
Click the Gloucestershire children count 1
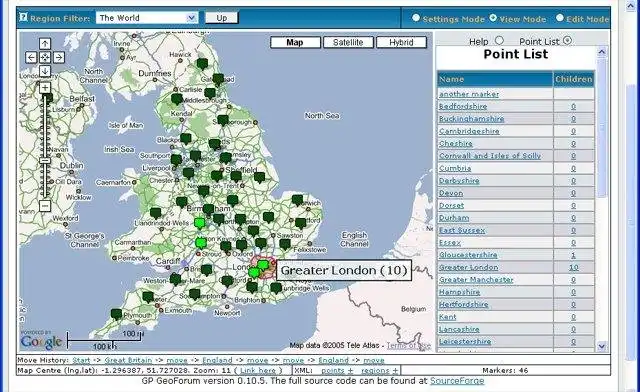click(573, 255)
